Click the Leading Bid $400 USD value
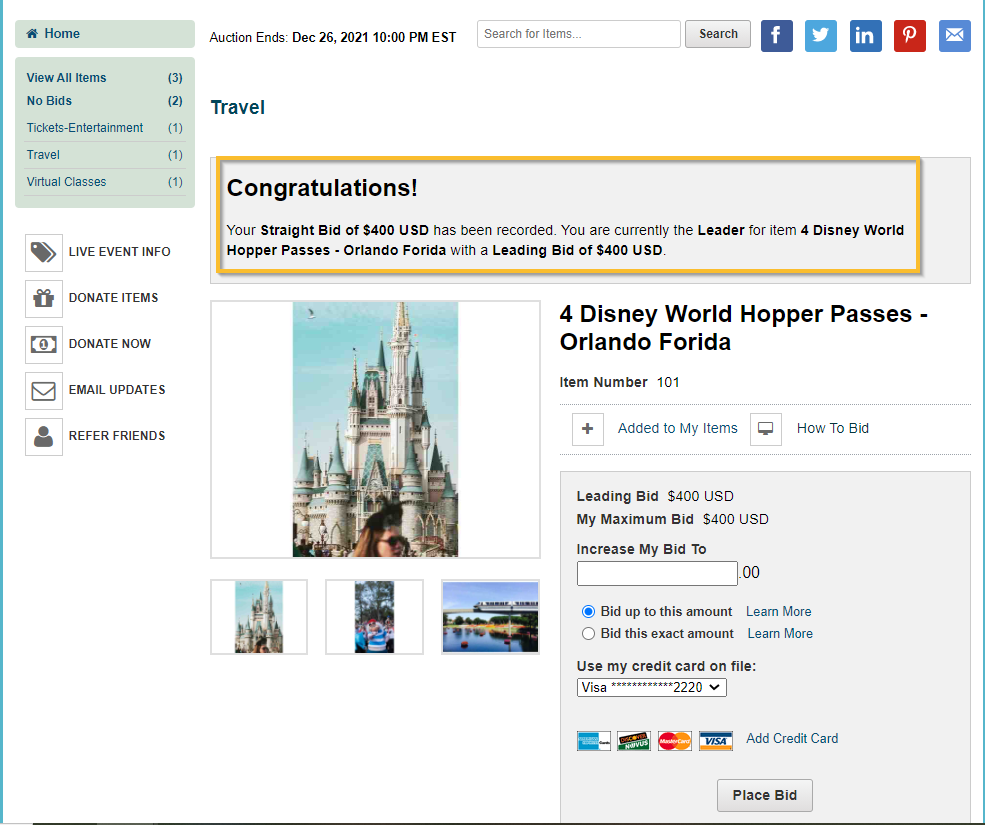 click(x=700, y=496)
